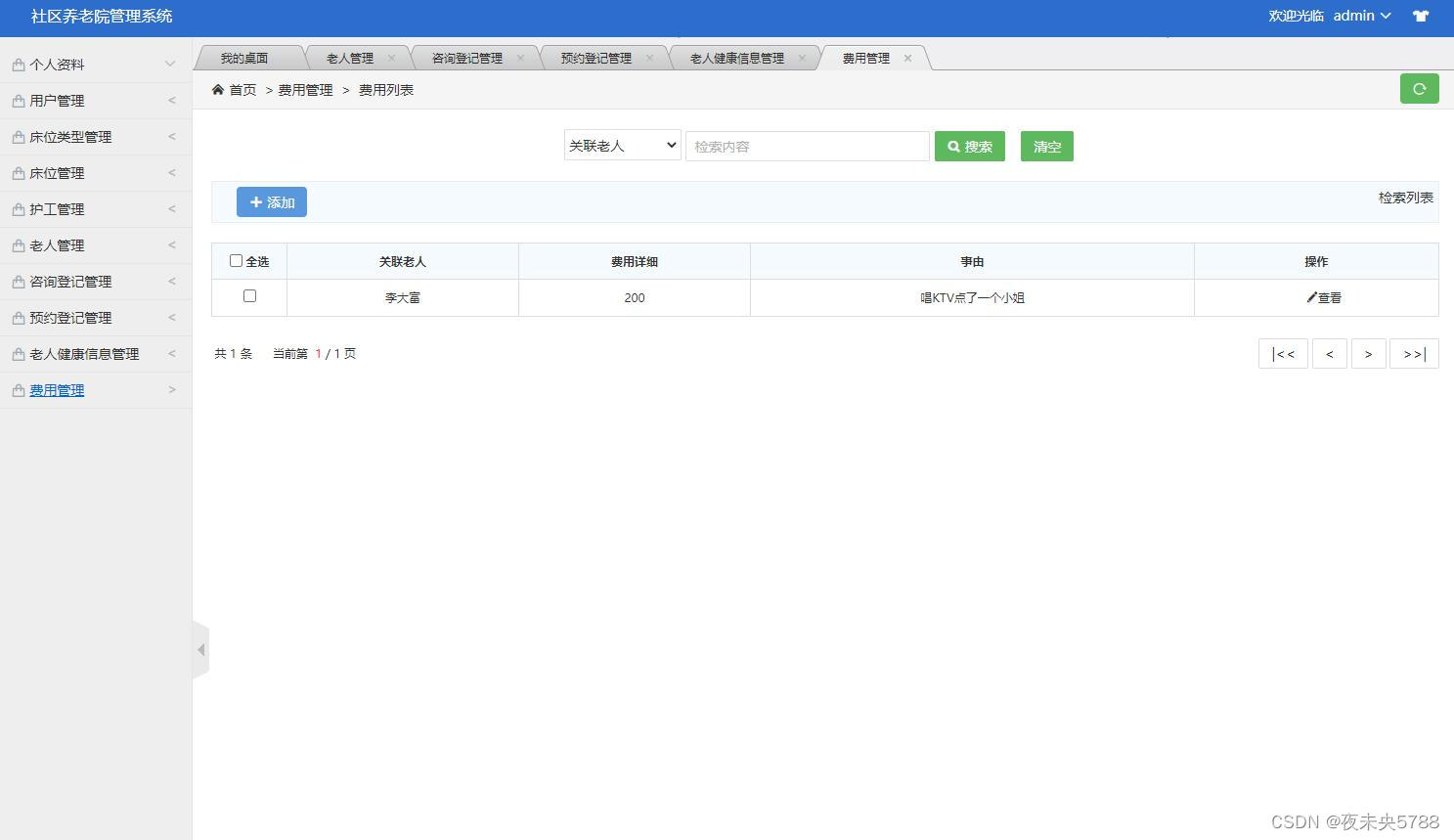The image size is (1454, 840).
Task: Expand 预约登记管理 sidebar arrow
Action: click(172, 317)
